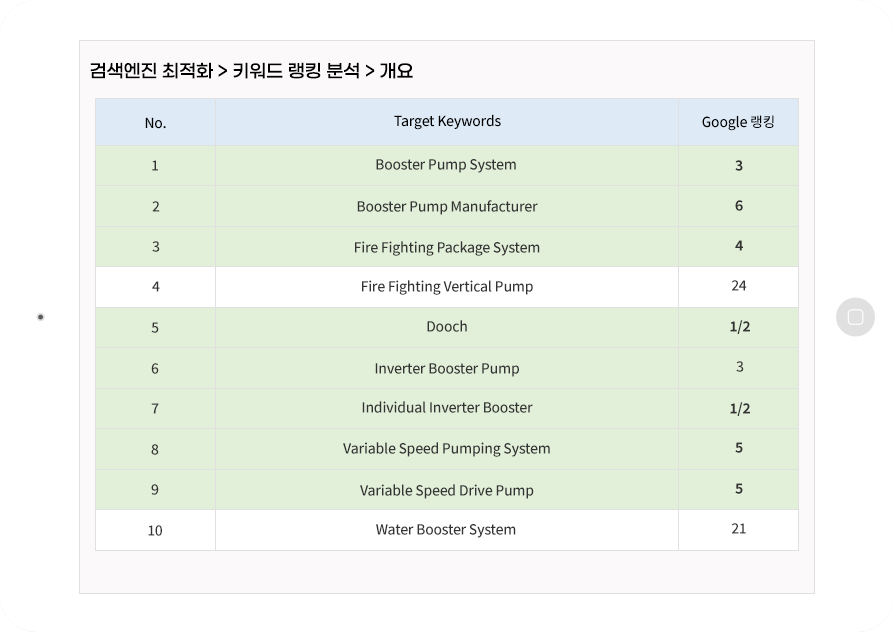
Task: Select the 'Variable Speed Pumping System' cell
Action: pyautogui.click(x=447, y=449)
